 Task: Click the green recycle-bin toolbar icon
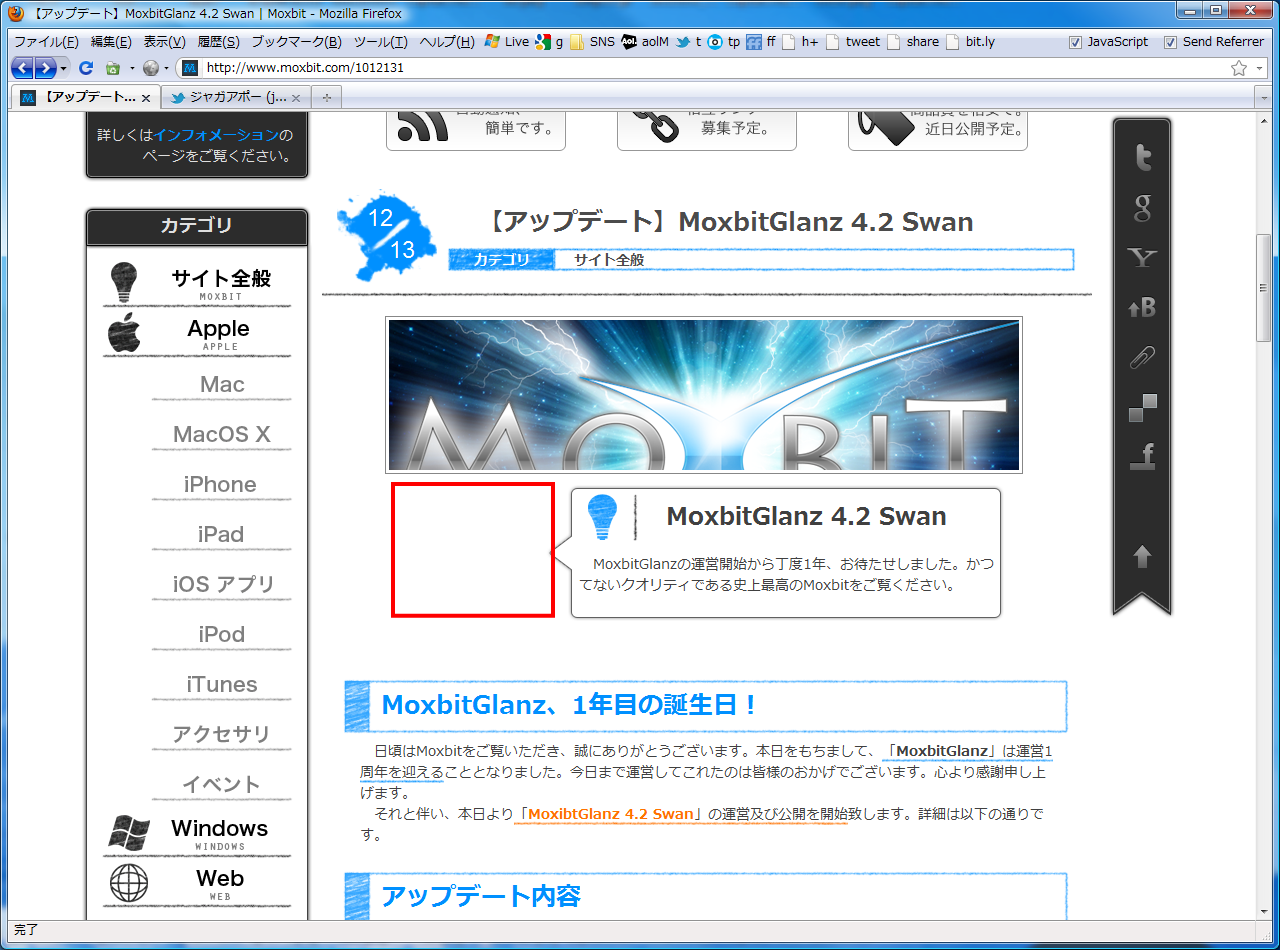[x=113, y=68]
